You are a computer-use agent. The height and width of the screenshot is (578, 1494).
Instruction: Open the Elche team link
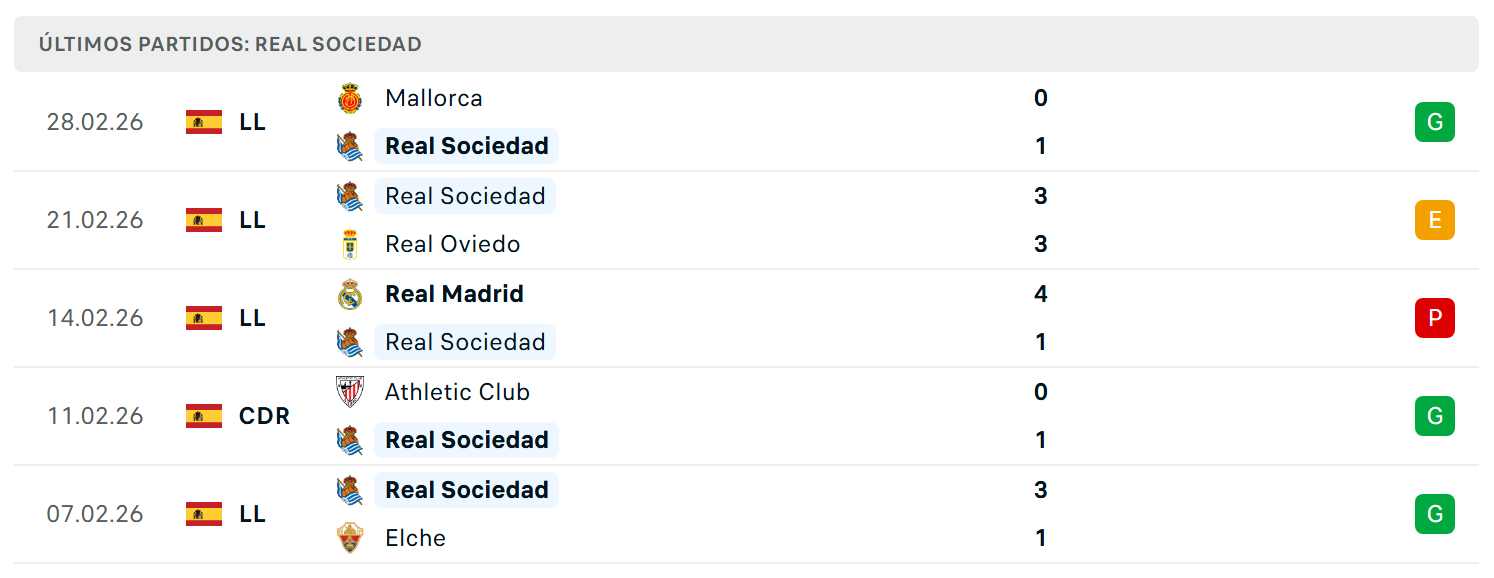pyautogui.click(x=416, y=538)
